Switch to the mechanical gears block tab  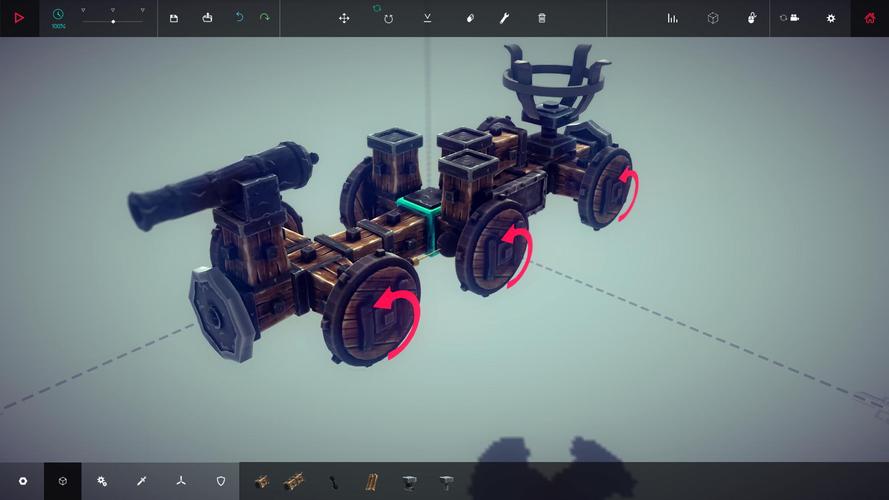pyautogui.click(x=102, y=481)
